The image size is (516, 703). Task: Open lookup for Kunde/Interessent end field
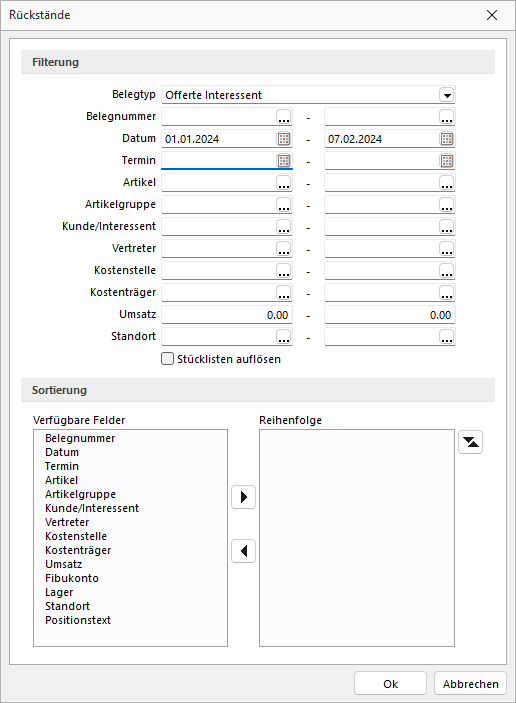[447, 227]
